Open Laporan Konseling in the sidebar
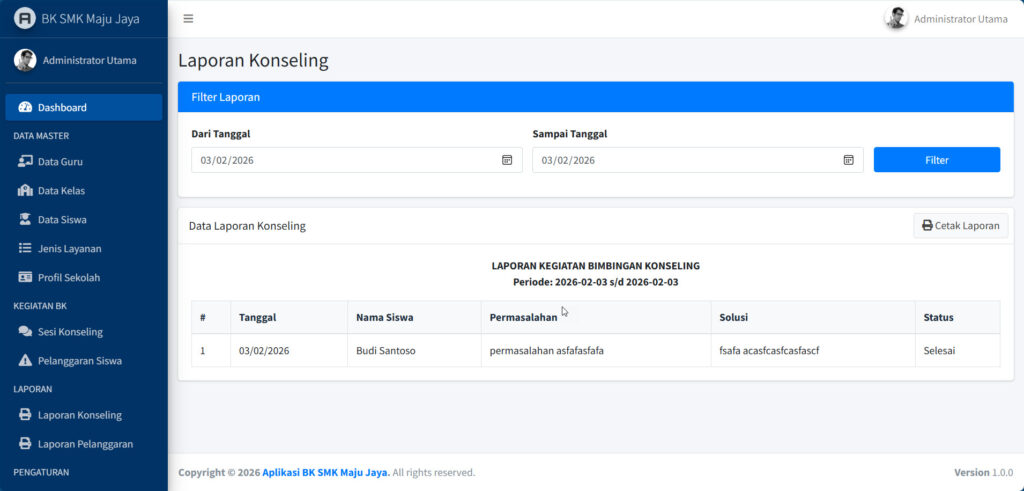The height and width of the screenshot is (491, 1024). point(80,415)
